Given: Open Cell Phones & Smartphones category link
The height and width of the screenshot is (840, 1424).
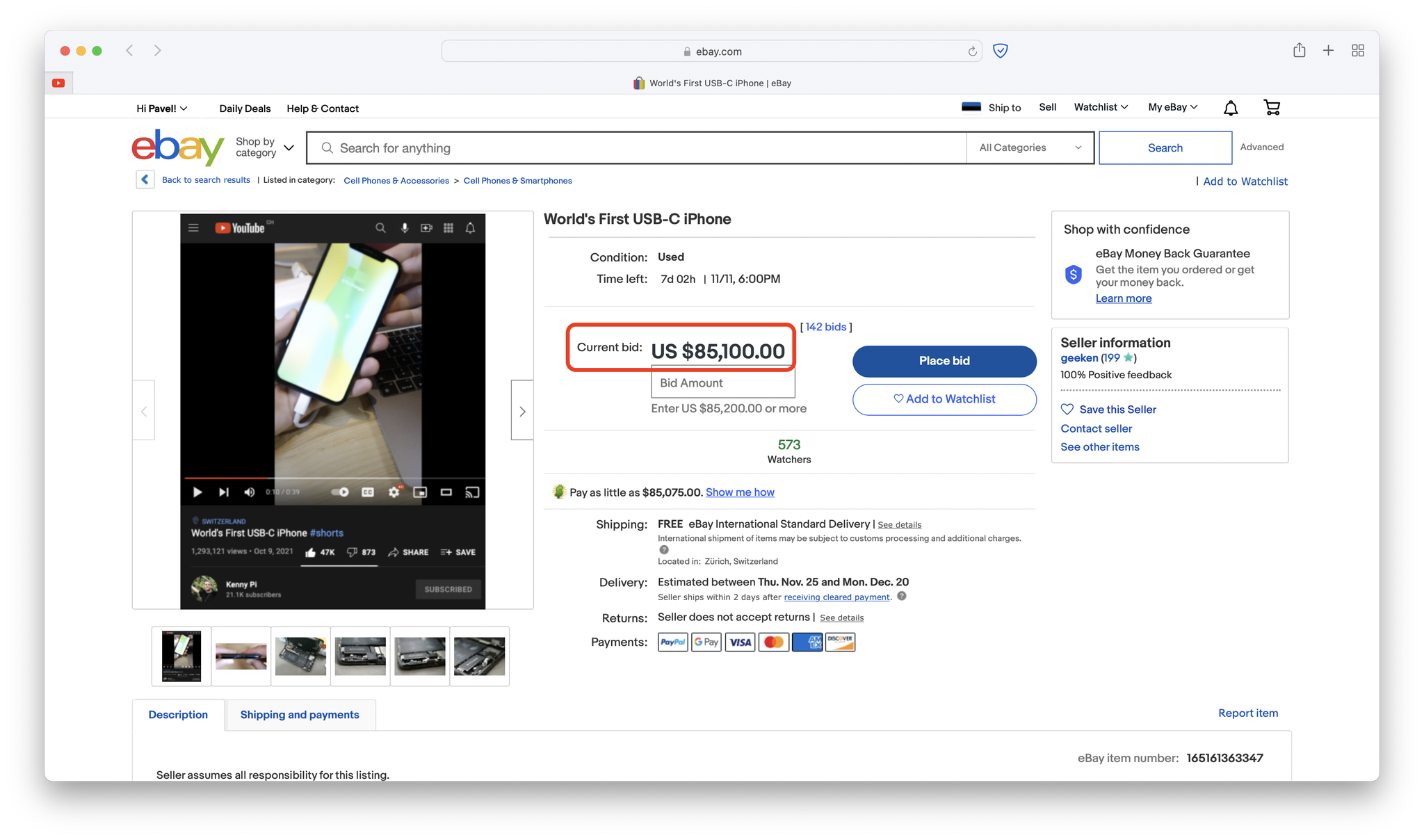Looking at the screenshot, I should tap(518, 181).
